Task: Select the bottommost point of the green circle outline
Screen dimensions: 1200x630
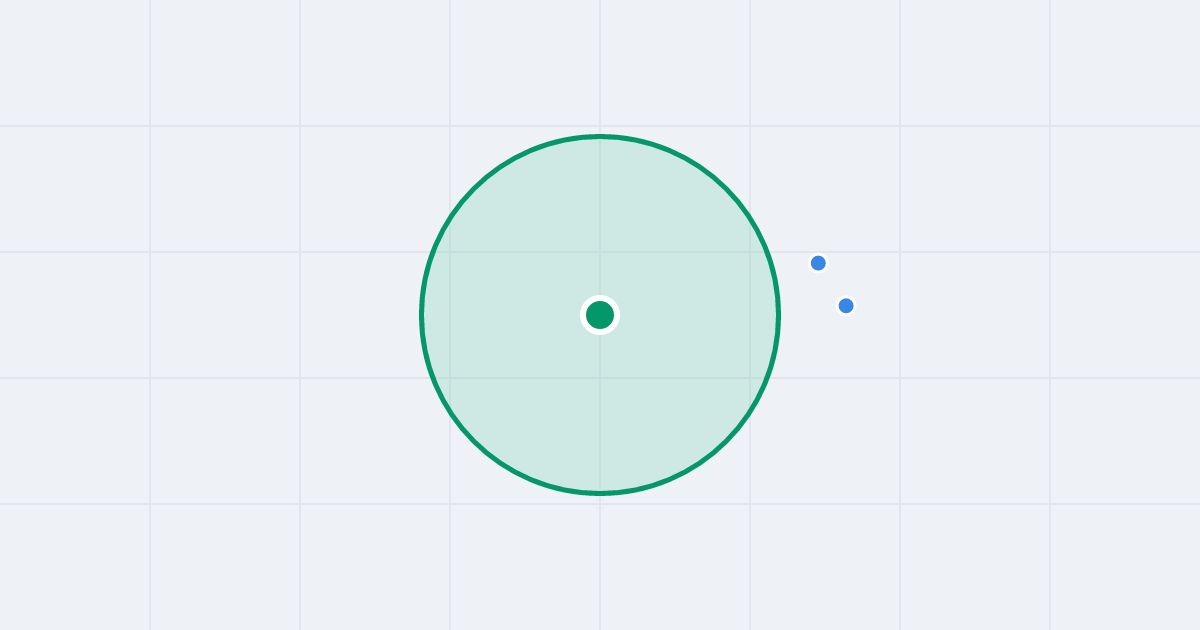Action: click(x=600, y=493)
